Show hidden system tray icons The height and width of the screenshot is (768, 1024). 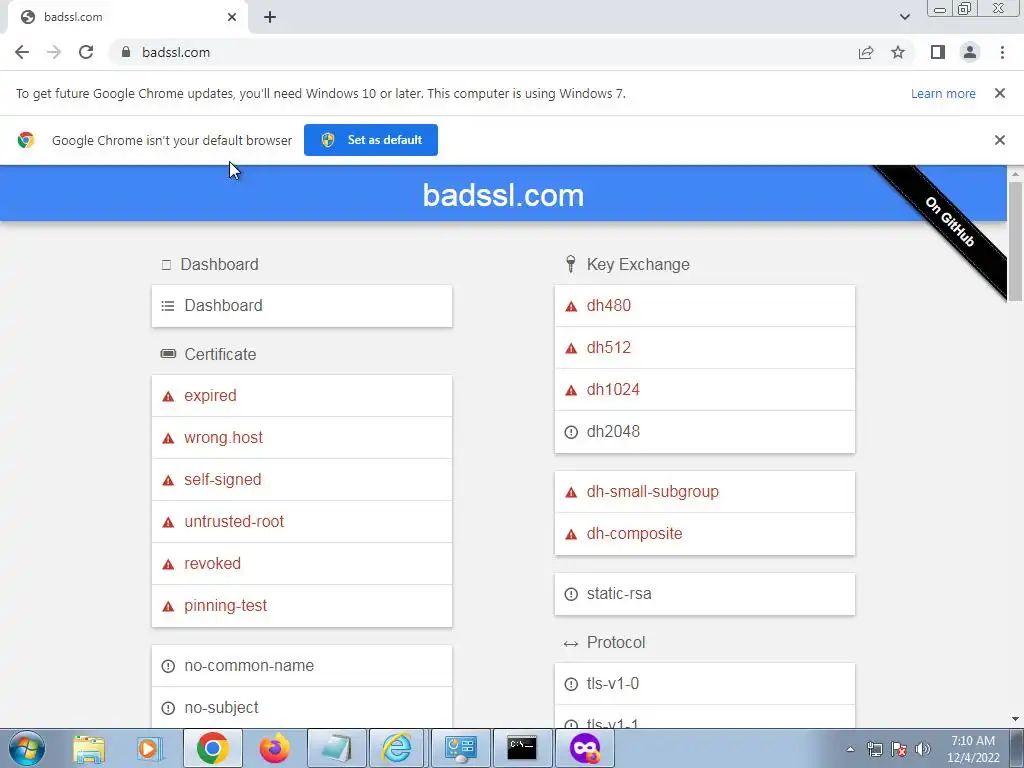click(850, 749)
